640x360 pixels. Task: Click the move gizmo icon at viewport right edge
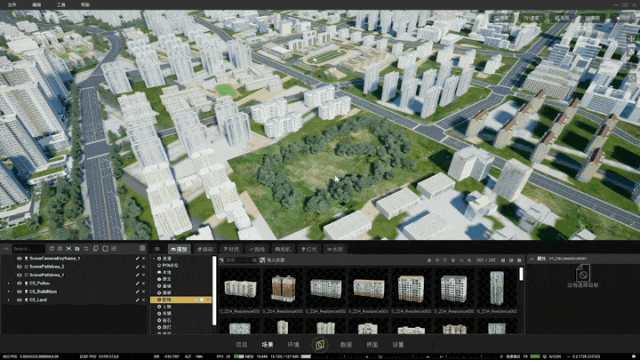[631, 39]
